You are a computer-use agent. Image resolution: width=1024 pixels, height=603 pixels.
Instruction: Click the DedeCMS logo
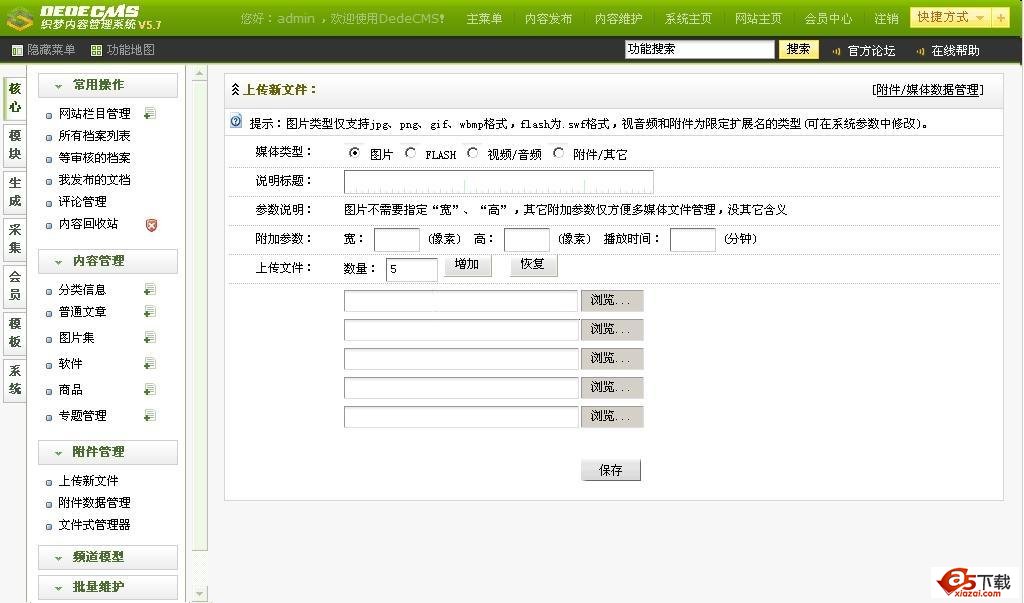[84, 18]
